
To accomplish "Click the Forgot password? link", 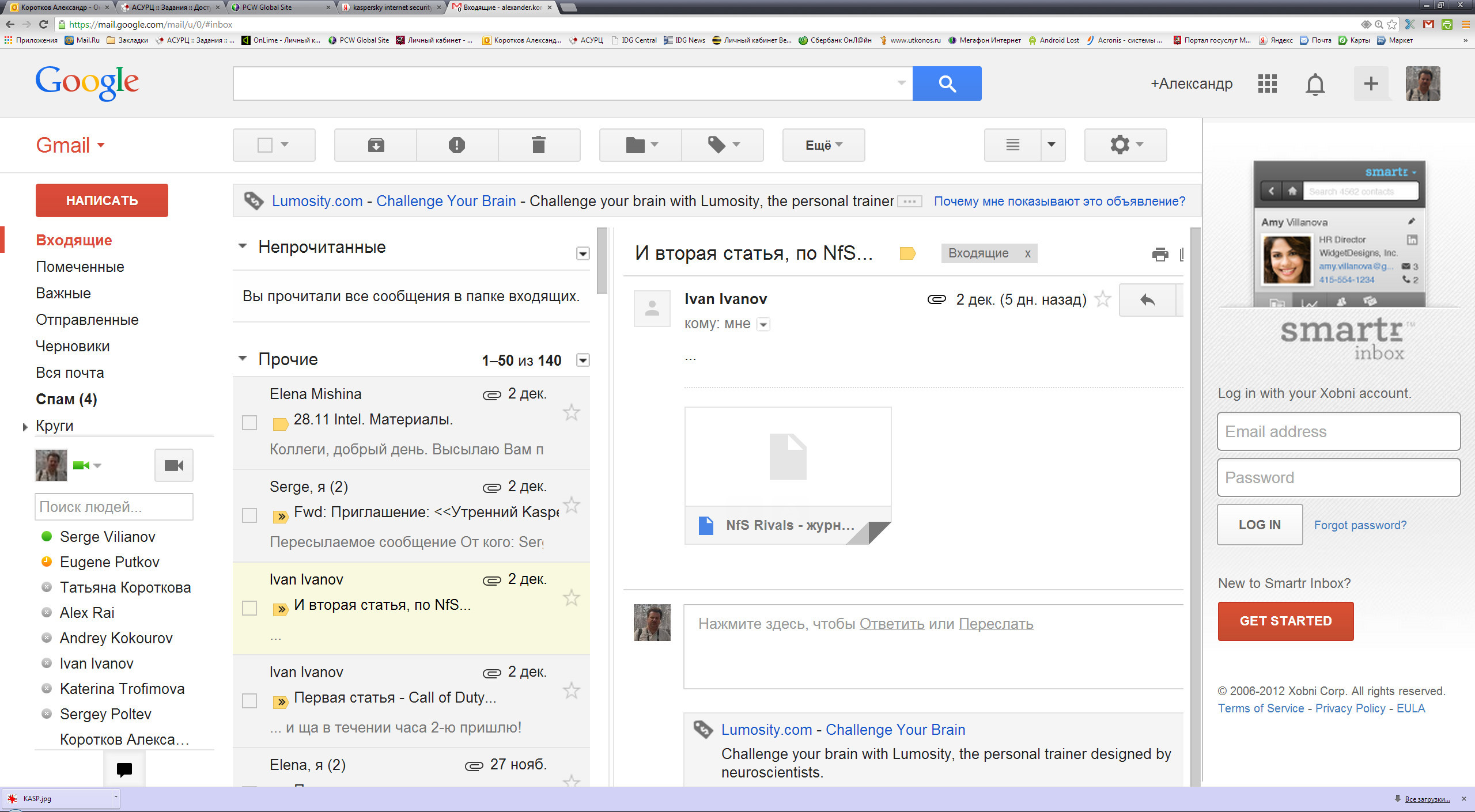I will 1360,525.
